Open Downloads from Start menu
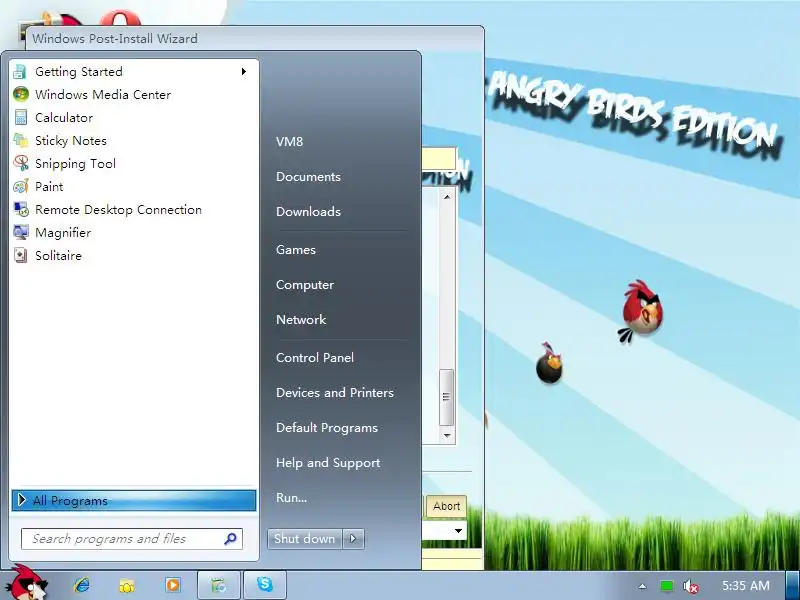The height and width of the screenshot is (600, 800). 308,211
